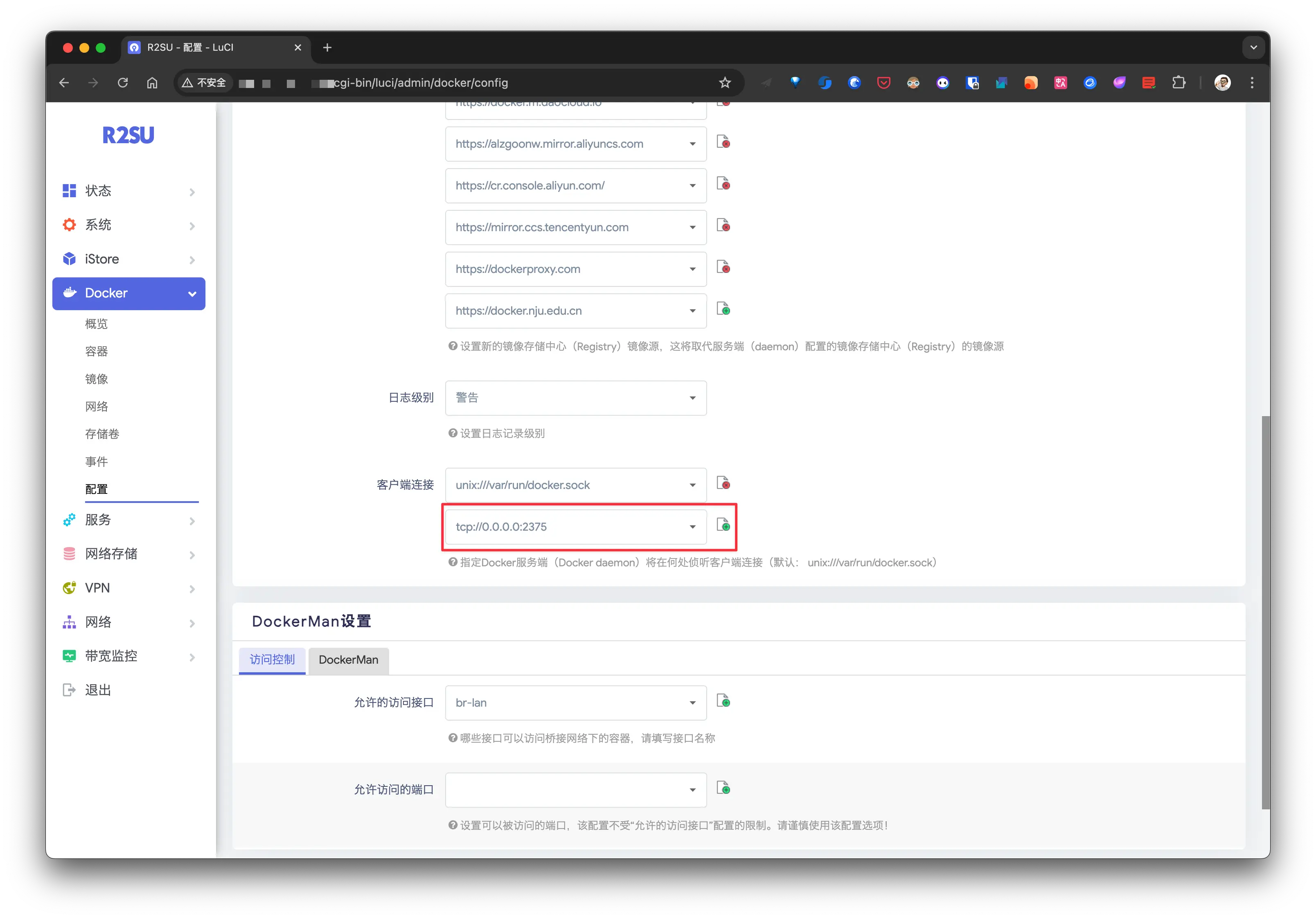Open the log level dropdown showing 警告

(x=575, y=398)
